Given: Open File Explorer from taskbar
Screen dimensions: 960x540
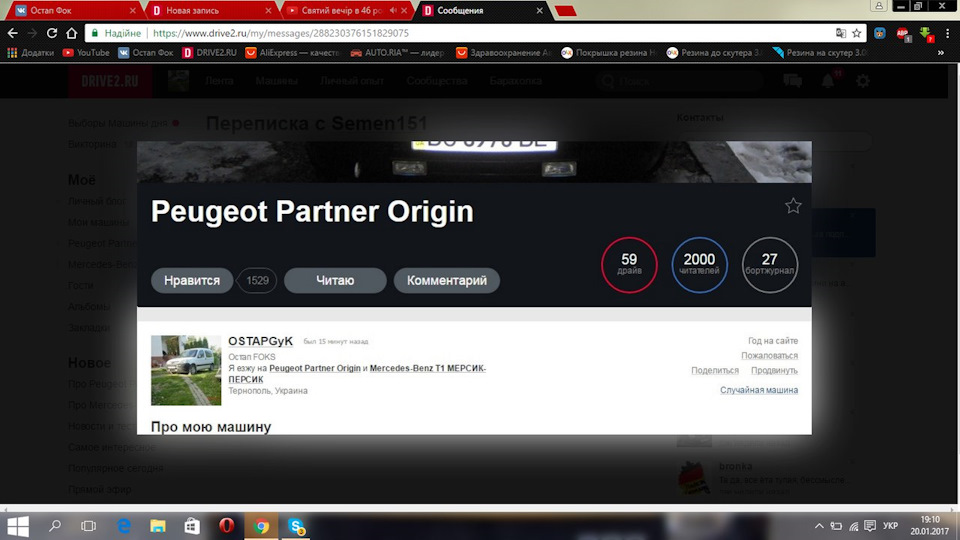Looking at the screenshot, I should pyautogui.click(x=158, y=526).
